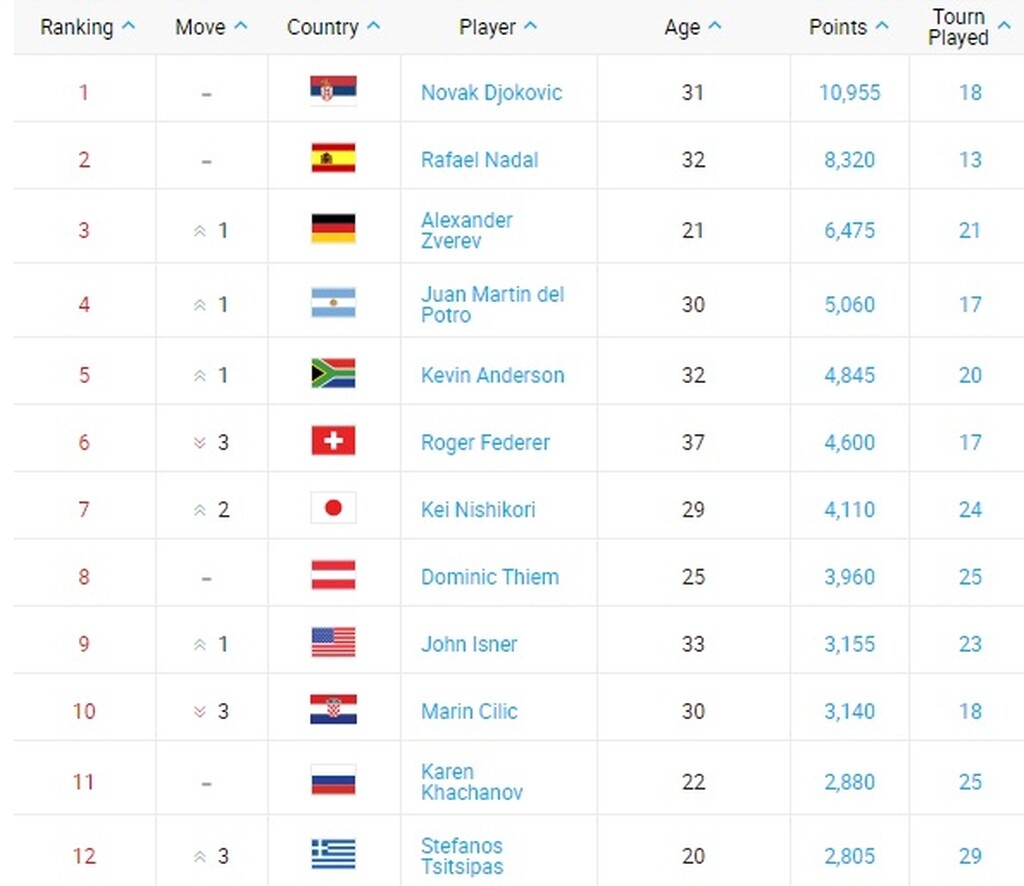Click the Greece flag icon
This screenshot has height=886, width=1024.
click(333, 855)
